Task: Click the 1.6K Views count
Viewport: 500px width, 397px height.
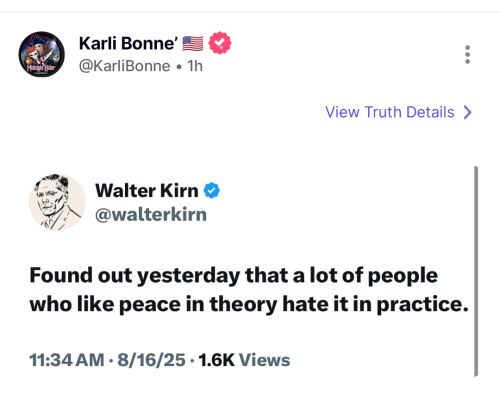Action: 244,360
